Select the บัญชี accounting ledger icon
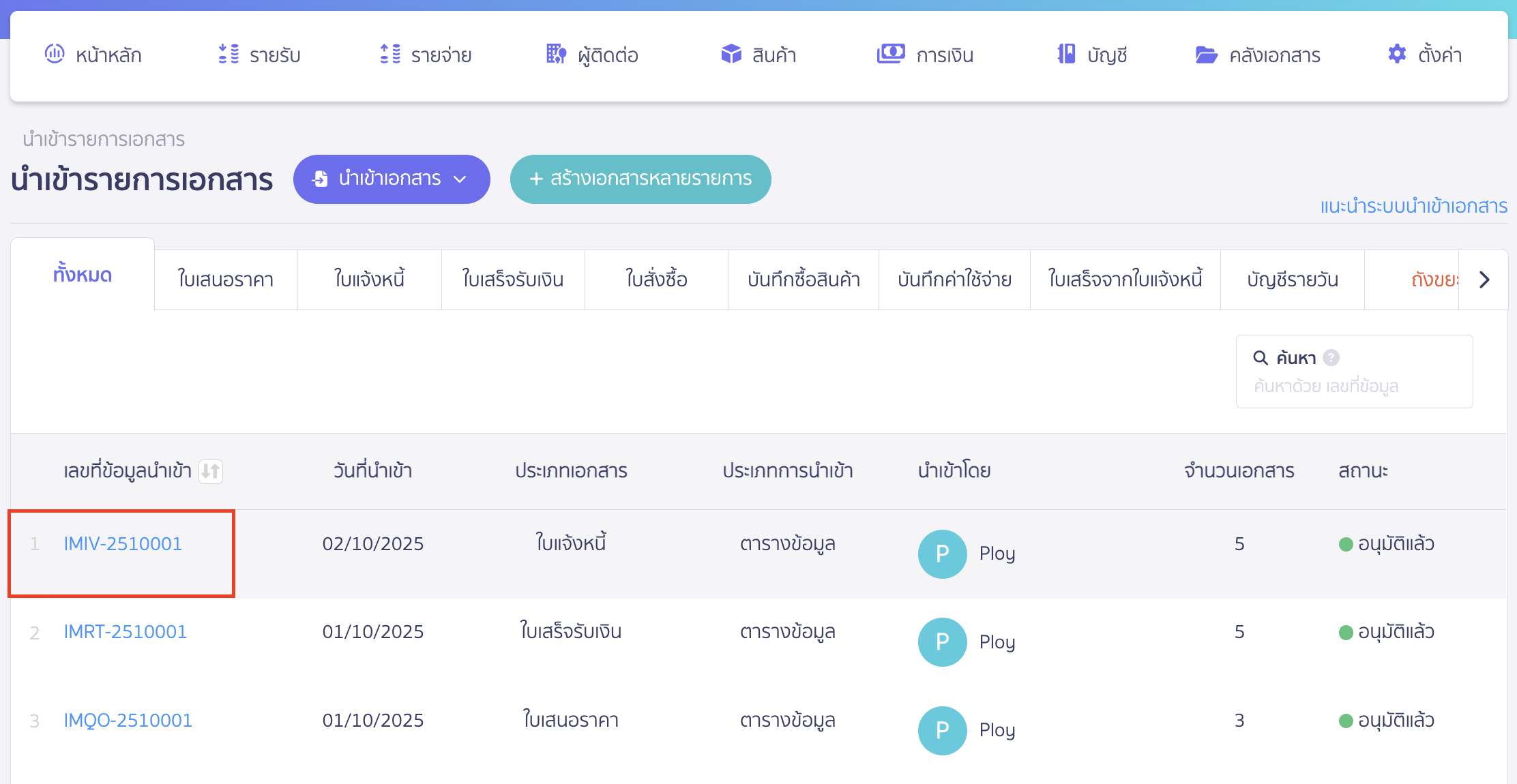The height and width of the screenshot is (784, 1517). pyautogui.click(x=1065, y=55)
